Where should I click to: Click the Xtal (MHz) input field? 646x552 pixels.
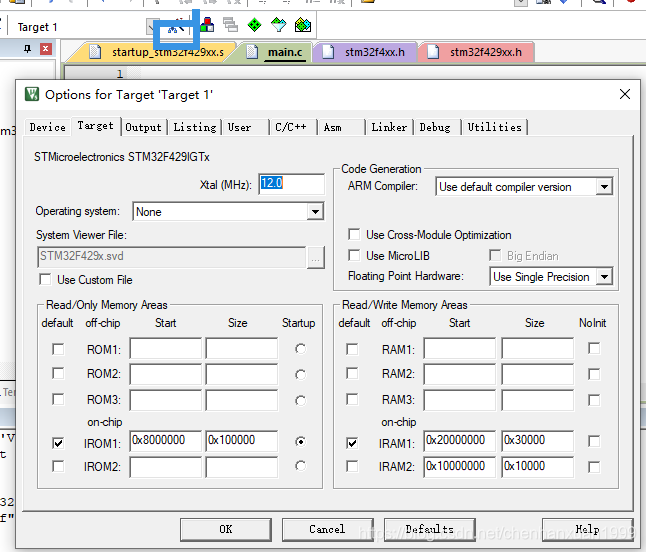[292, 183]
